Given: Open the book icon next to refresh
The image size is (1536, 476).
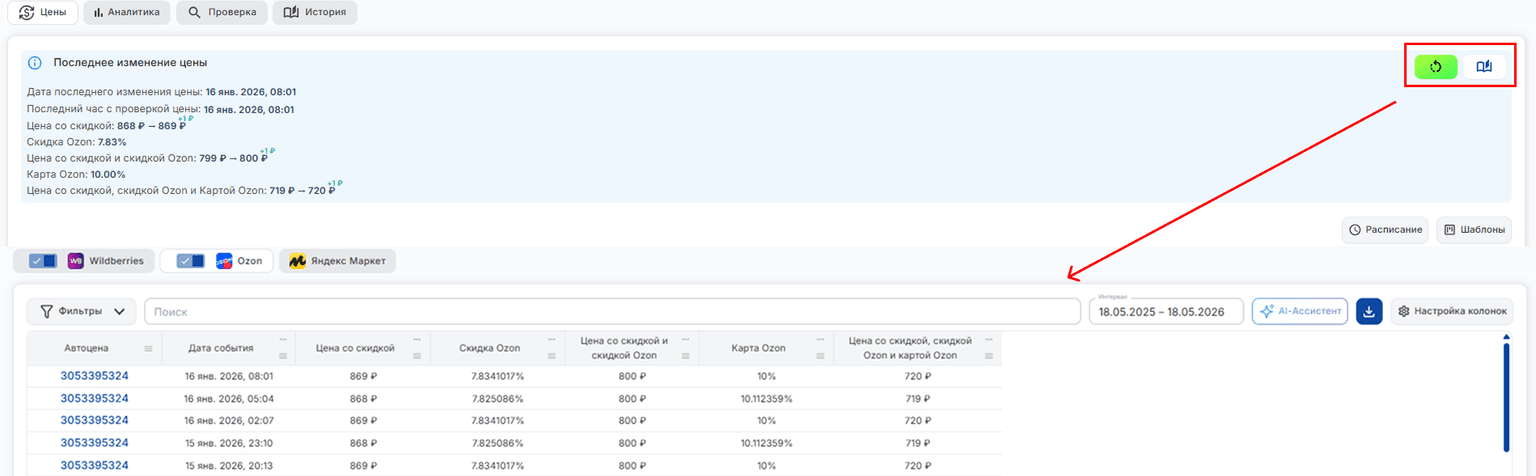Looking at the screenshot, I should click(x=1484, y=67).
